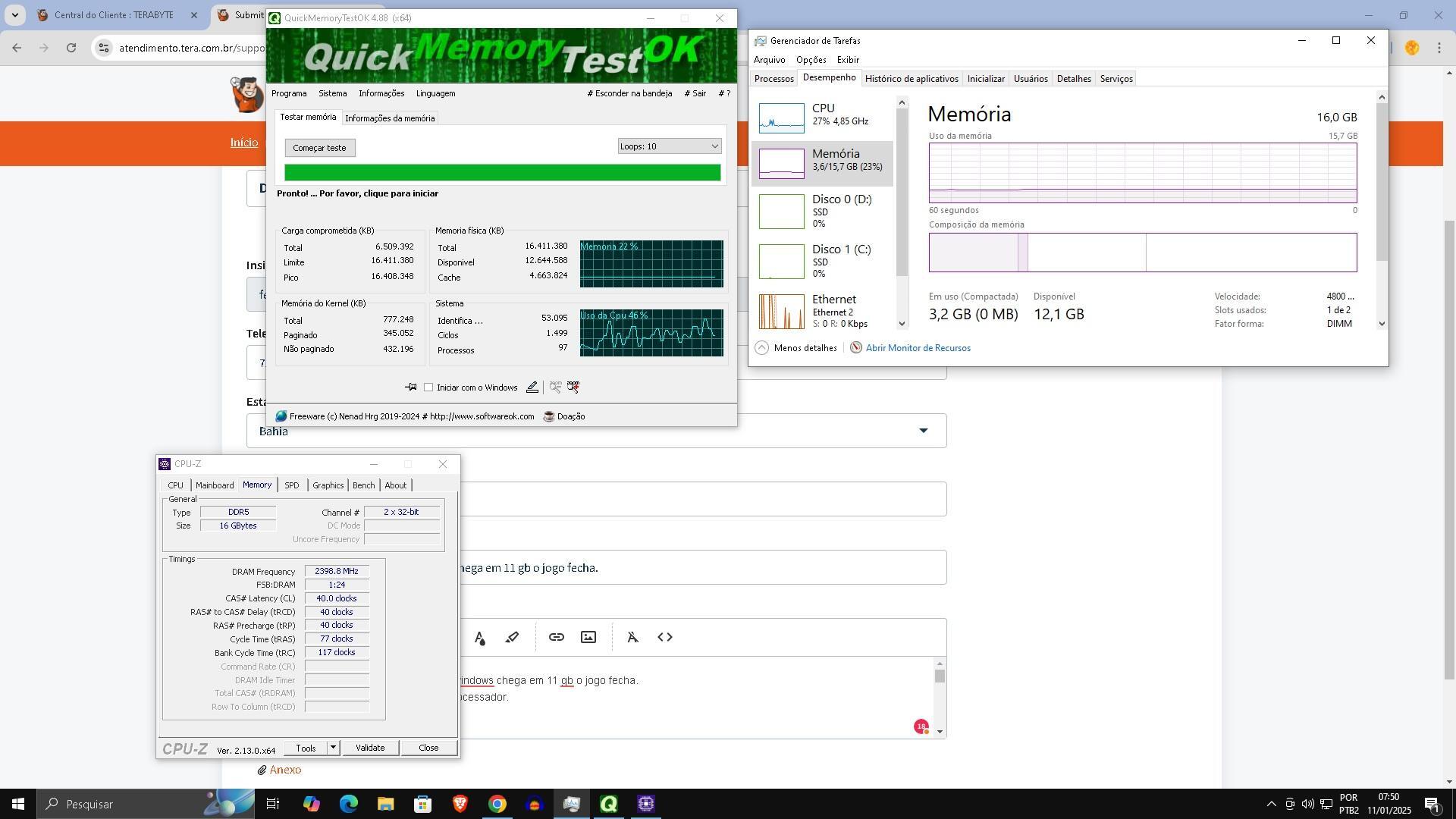
Task: Click the Começar teste button
Action: (319, 148)
